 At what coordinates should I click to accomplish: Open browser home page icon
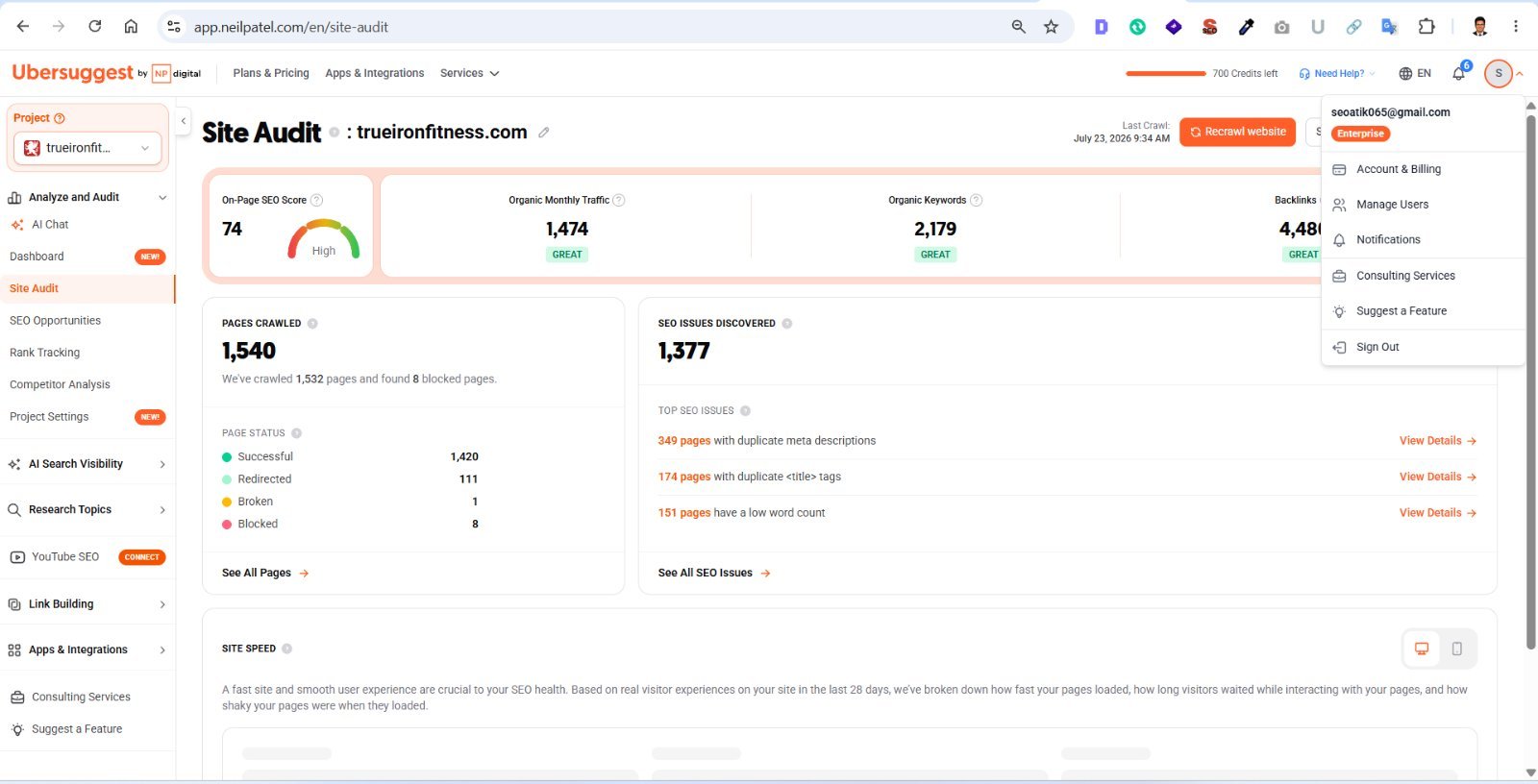(x=131, y=27)
